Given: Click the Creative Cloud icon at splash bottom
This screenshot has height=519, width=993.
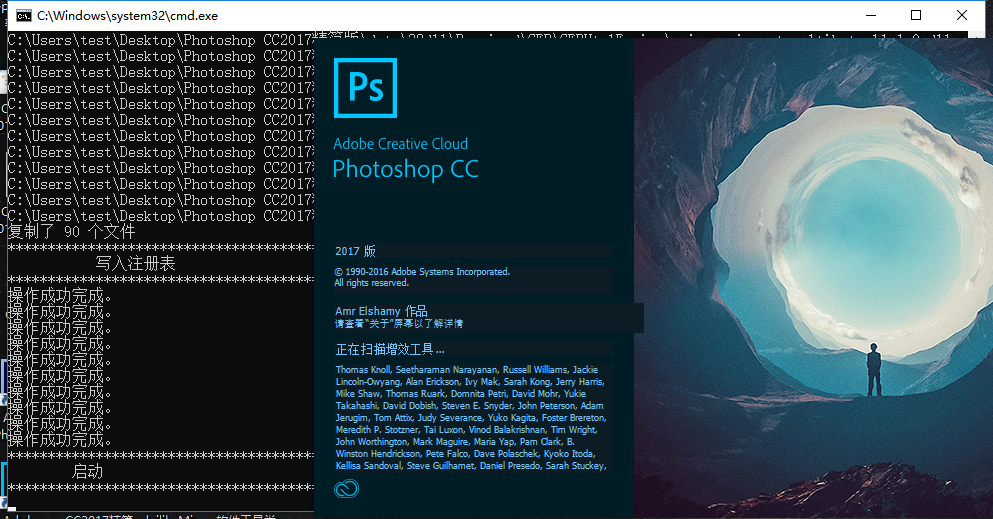Looking at the screenshot, I should click(x=346, y=489).
